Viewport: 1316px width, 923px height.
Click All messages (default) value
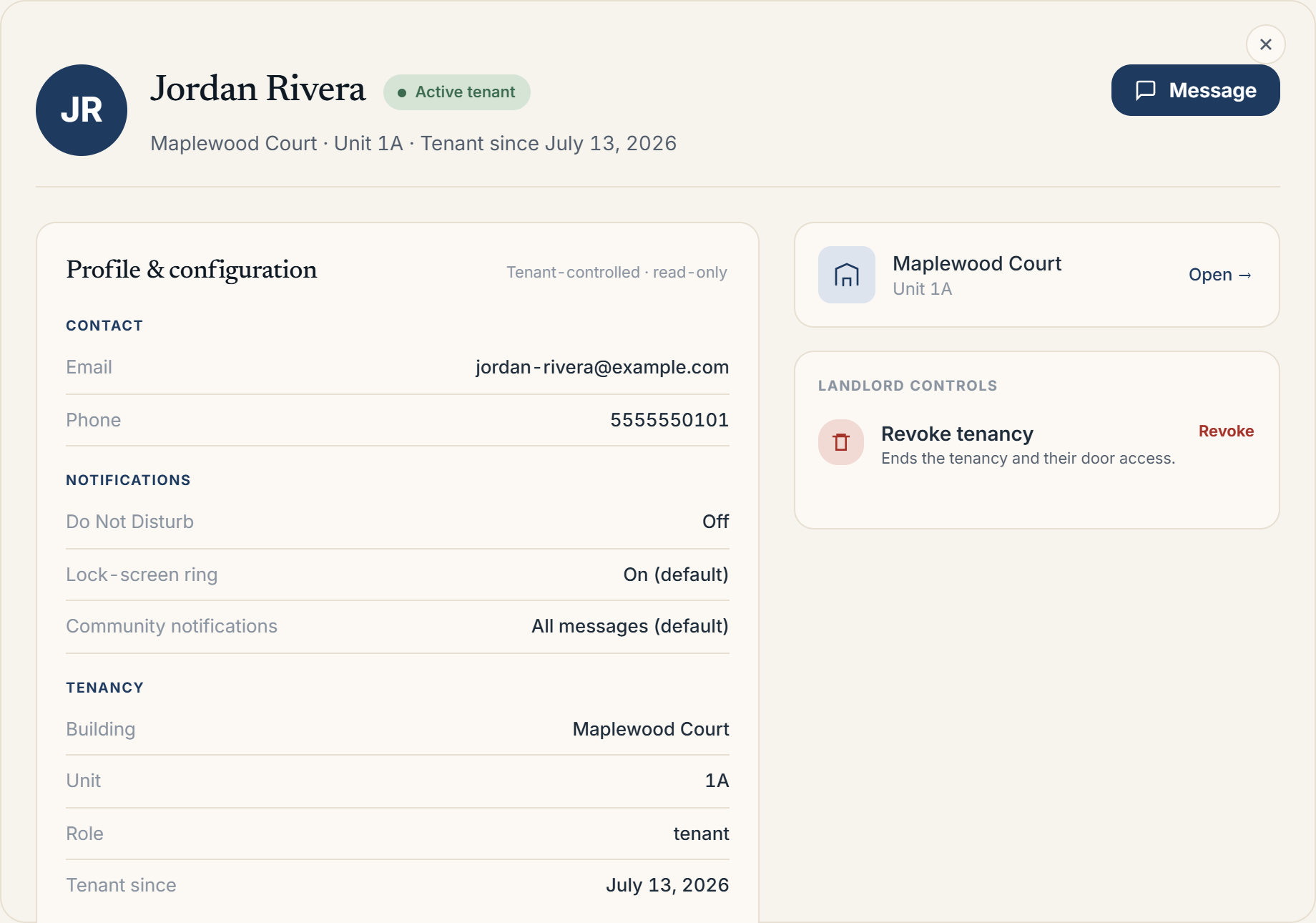click(x=630, y=626)
